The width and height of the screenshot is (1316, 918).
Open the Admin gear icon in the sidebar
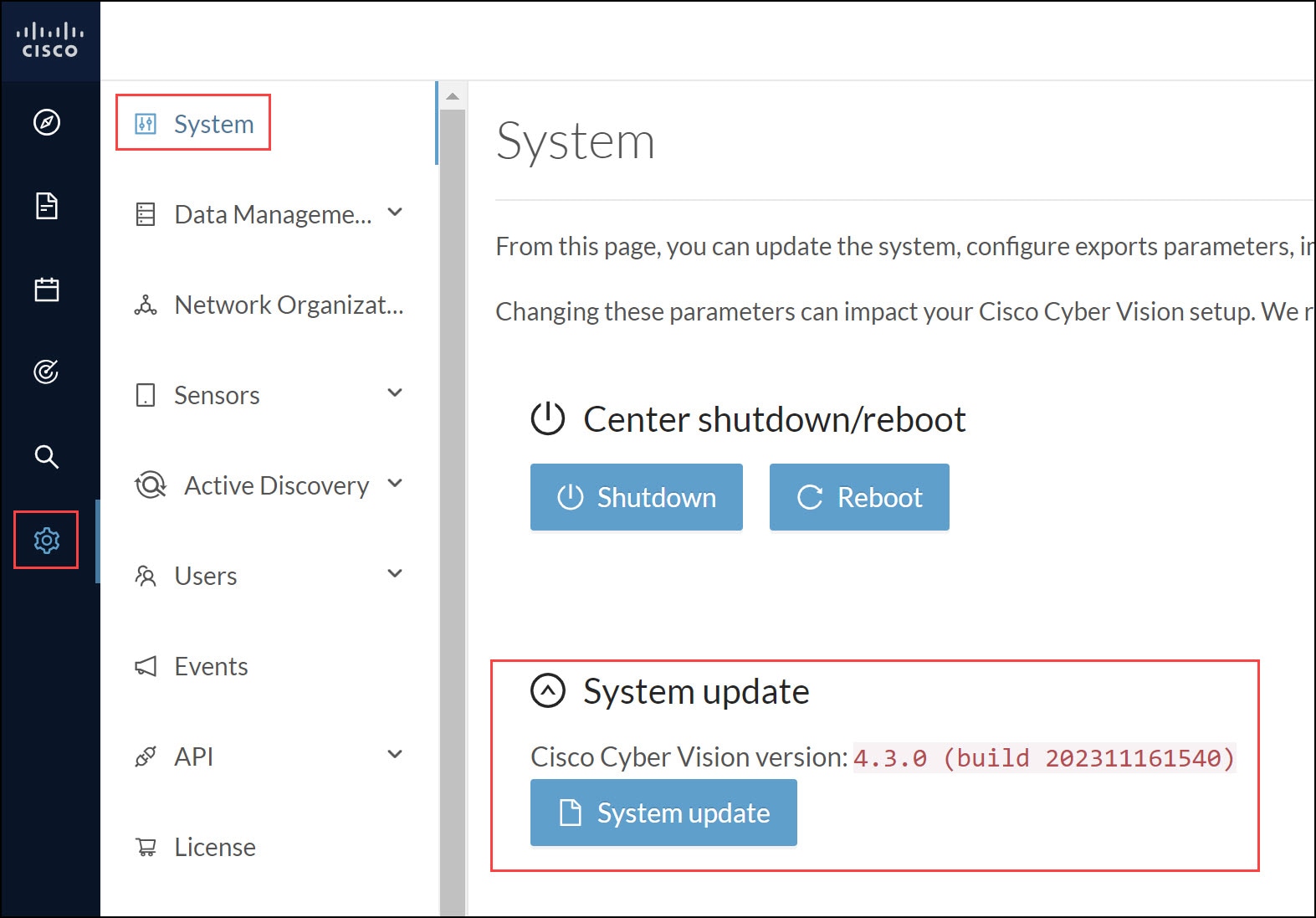(47, 541)
